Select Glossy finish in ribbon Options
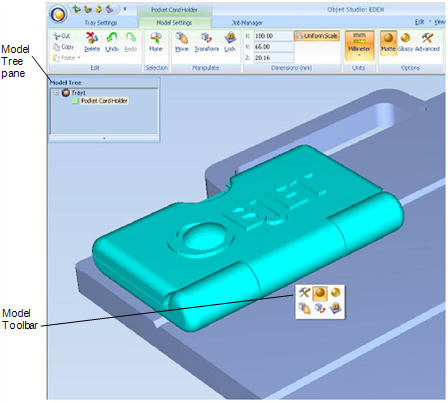 (x=406, y=42)
